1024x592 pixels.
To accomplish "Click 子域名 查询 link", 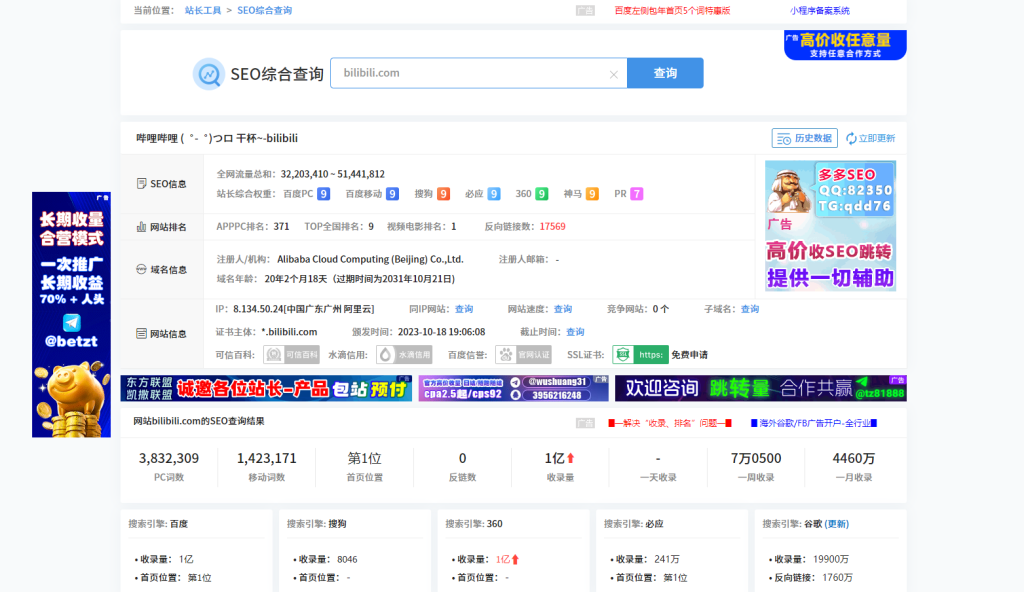I will (750, 308).
